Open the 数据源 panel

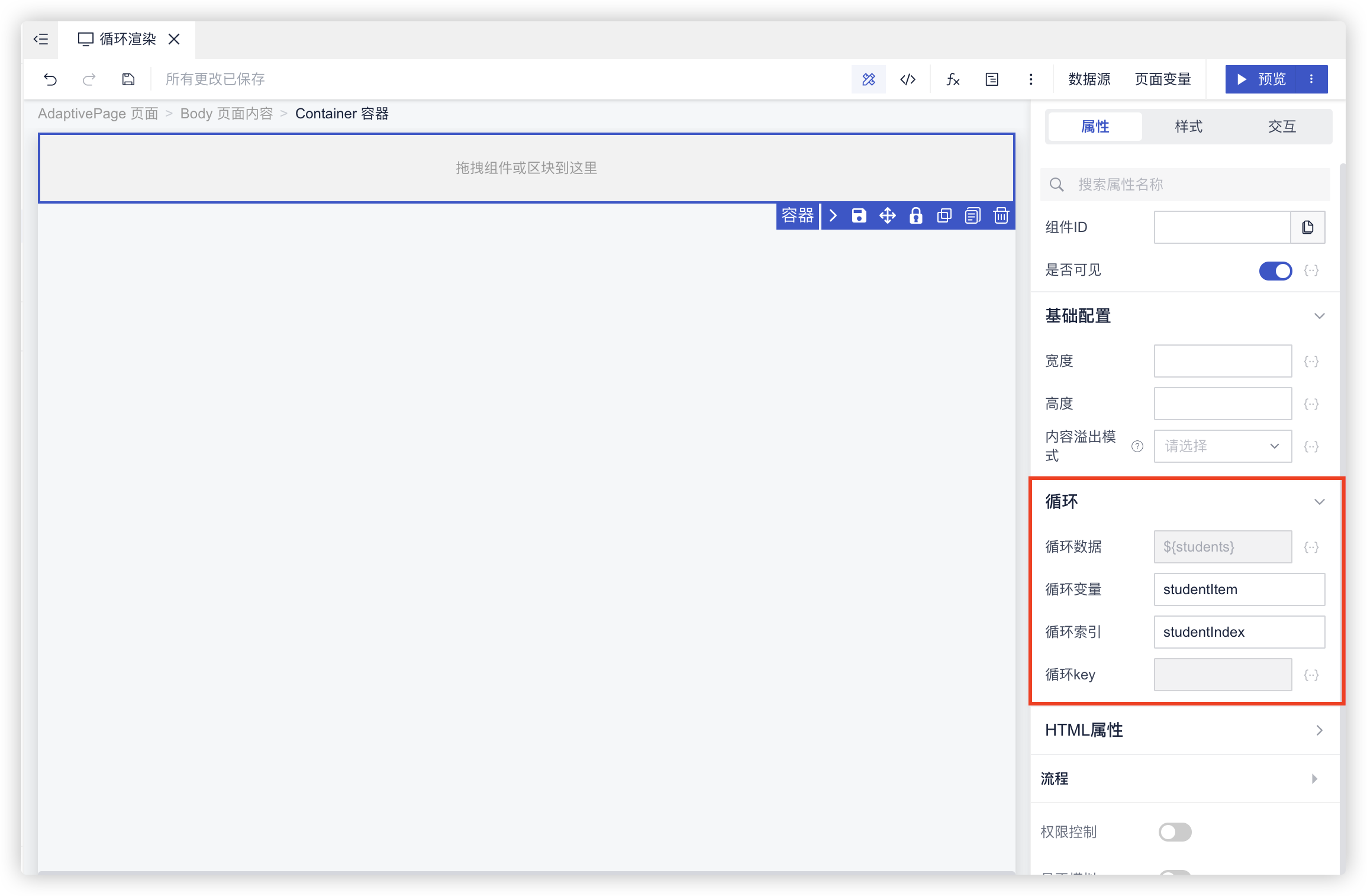click(1089, 79)
